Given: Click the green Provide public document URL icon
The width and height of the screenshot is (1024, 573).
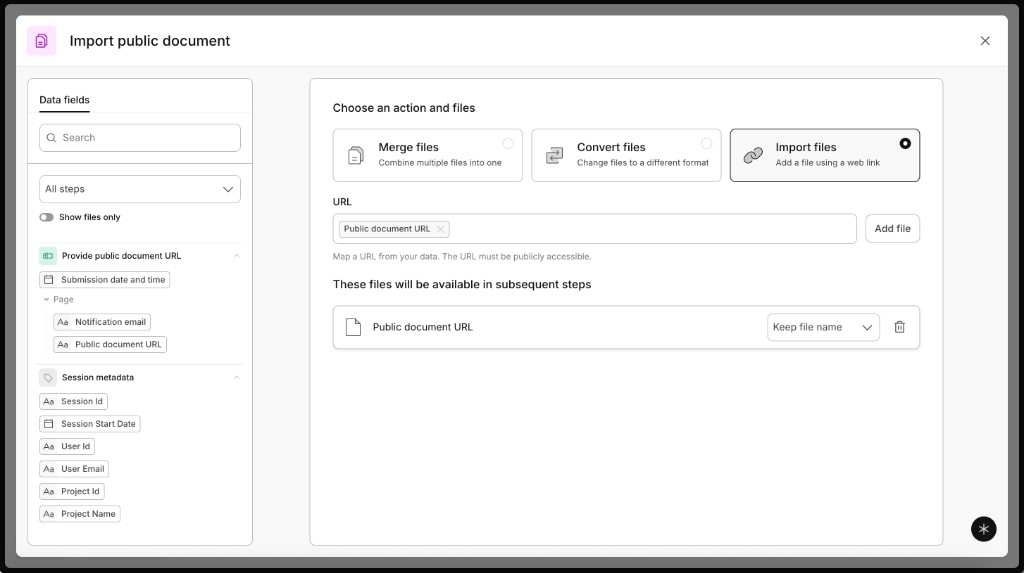Looking at the screenshot, I should click(x=48, y=256).
